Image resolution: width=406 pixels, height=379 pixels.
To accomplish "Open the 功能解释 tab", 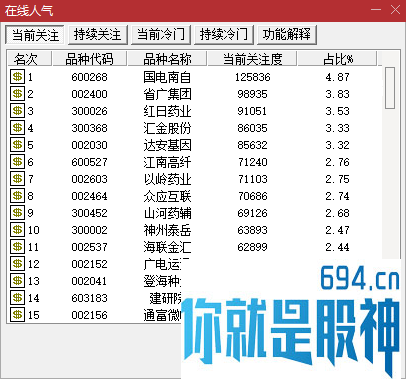I will point(287,35).
